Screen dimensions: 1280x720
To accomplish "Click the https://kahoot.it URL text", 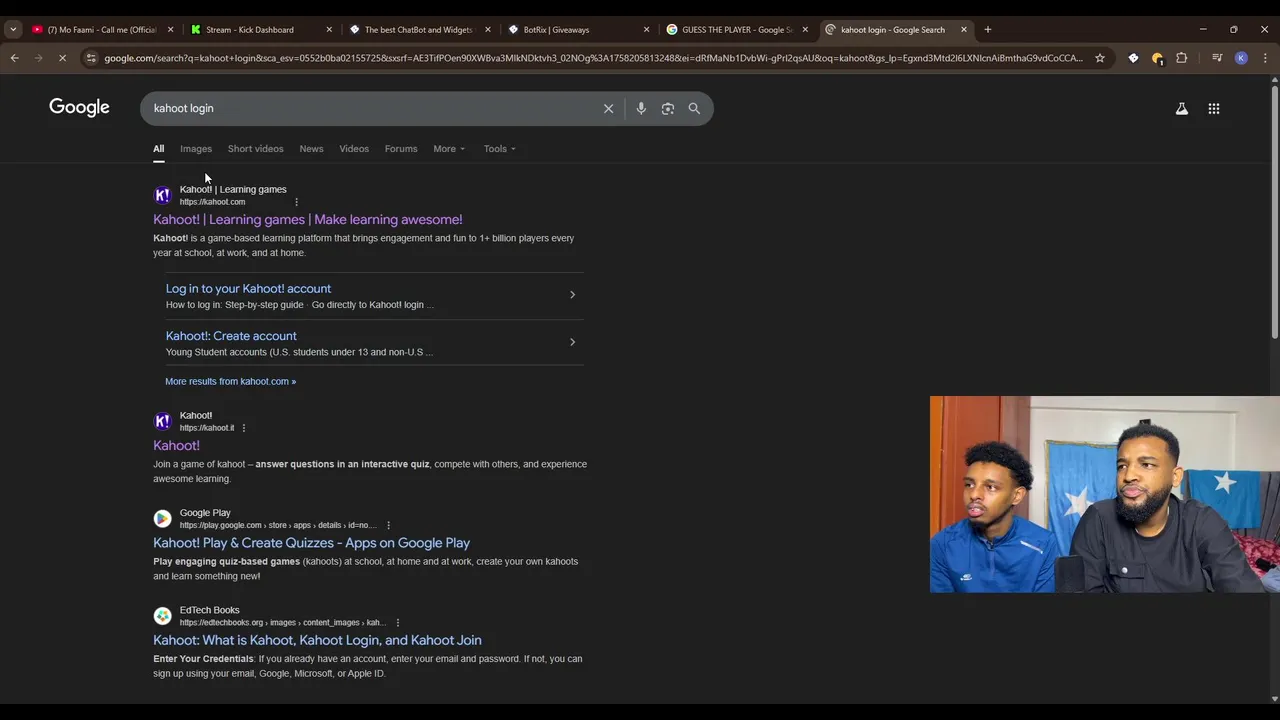I will point(207,428).
